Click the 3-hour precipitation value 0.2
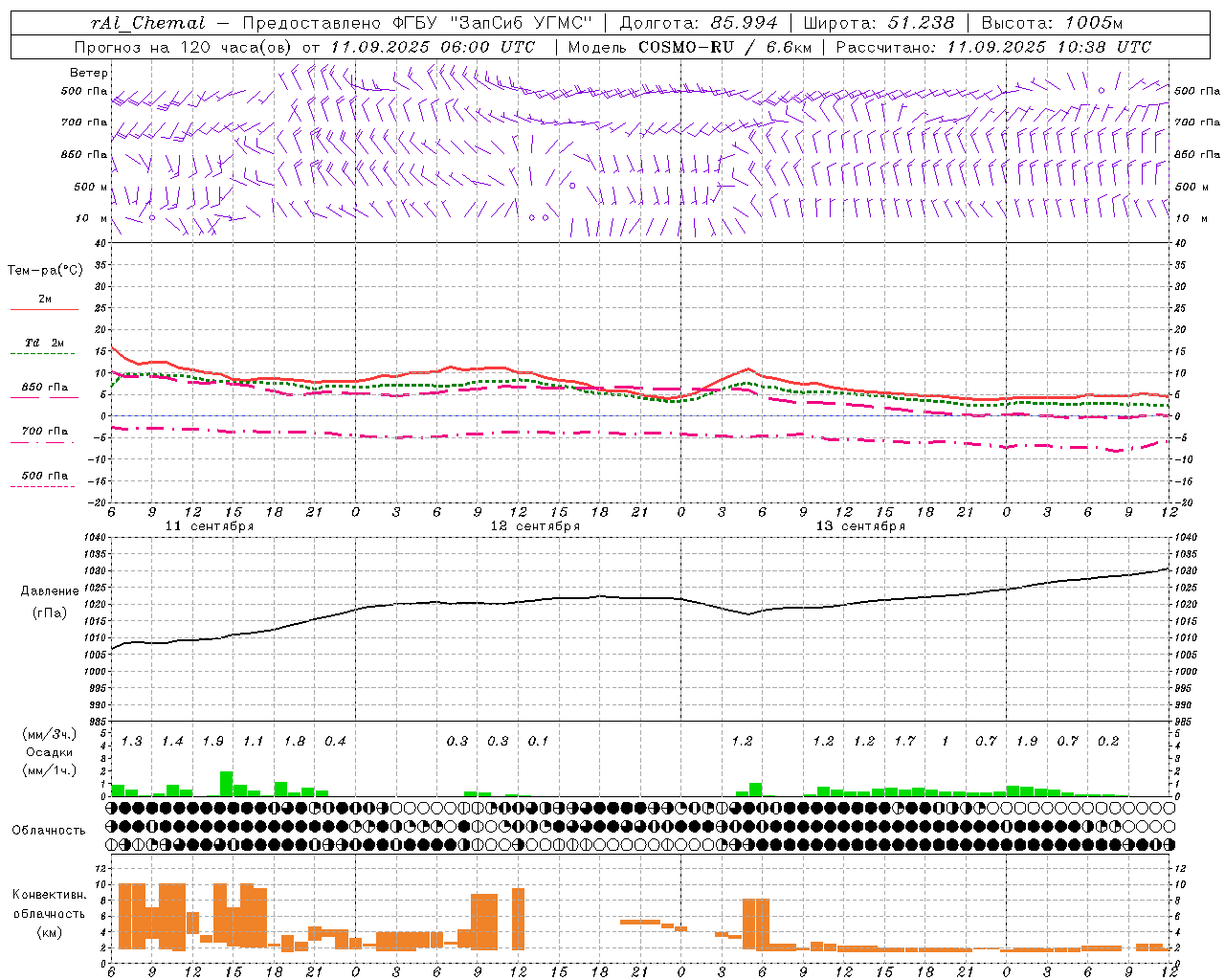Image resolution: width=1225 pixels, height=980 pixels. click(x=1107, y=741)
